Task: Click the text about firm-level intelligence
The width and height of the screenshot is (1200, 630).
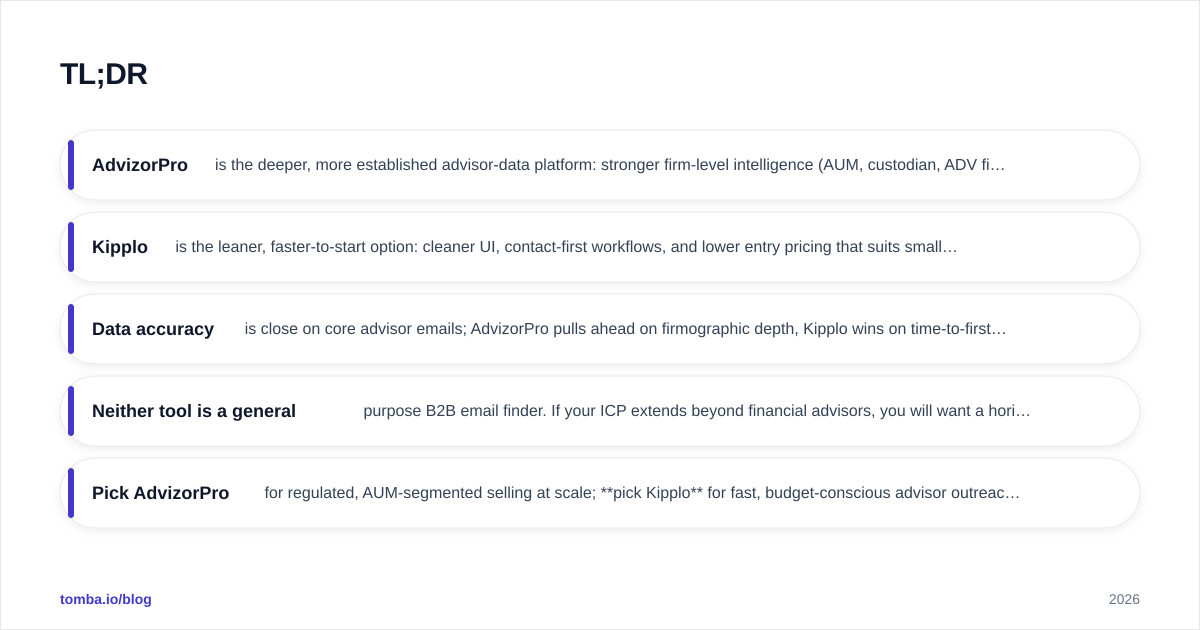Action: point(610,165)
